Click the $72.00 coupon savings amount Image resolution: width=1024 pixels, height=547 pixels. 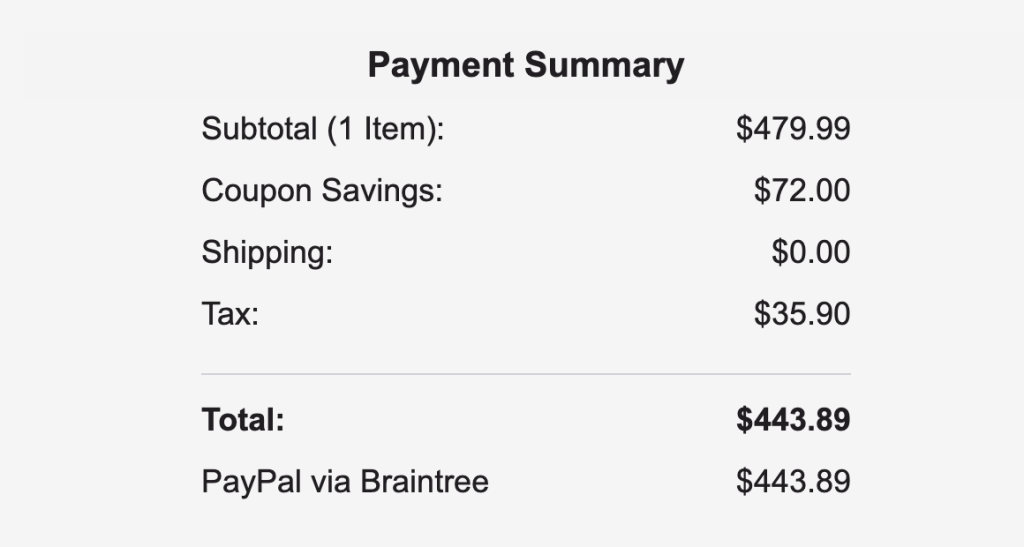point(802,190)
